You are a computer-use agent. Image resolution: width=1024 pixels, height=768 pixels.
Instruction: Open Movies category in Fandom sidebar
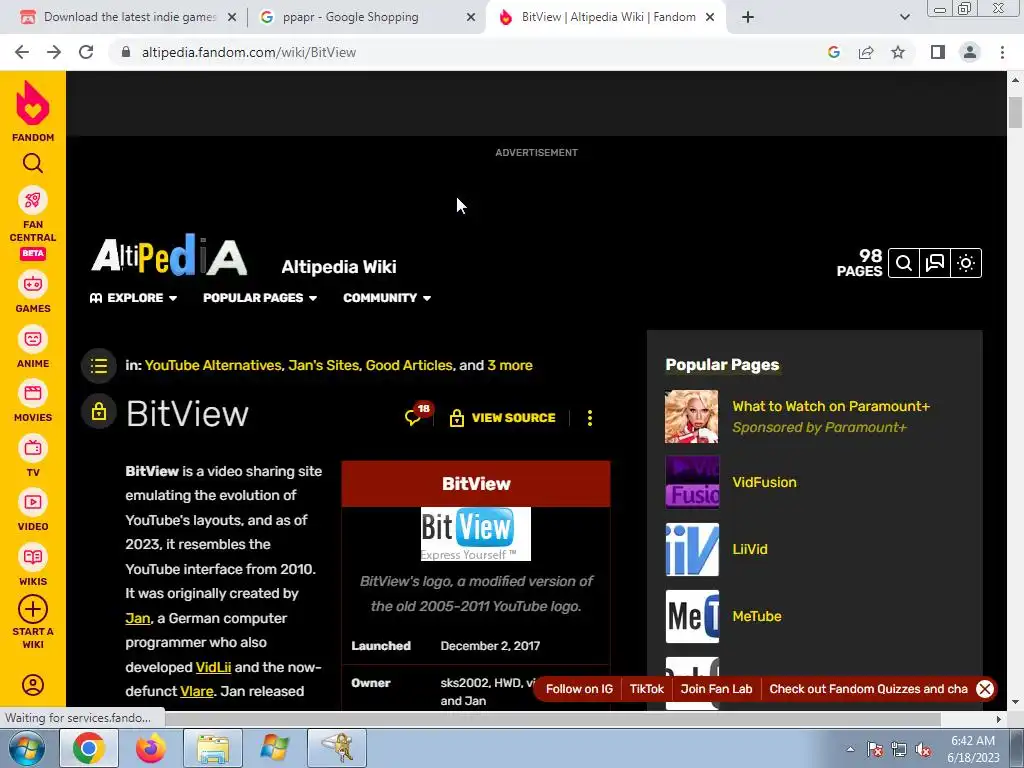pos(33,401)
